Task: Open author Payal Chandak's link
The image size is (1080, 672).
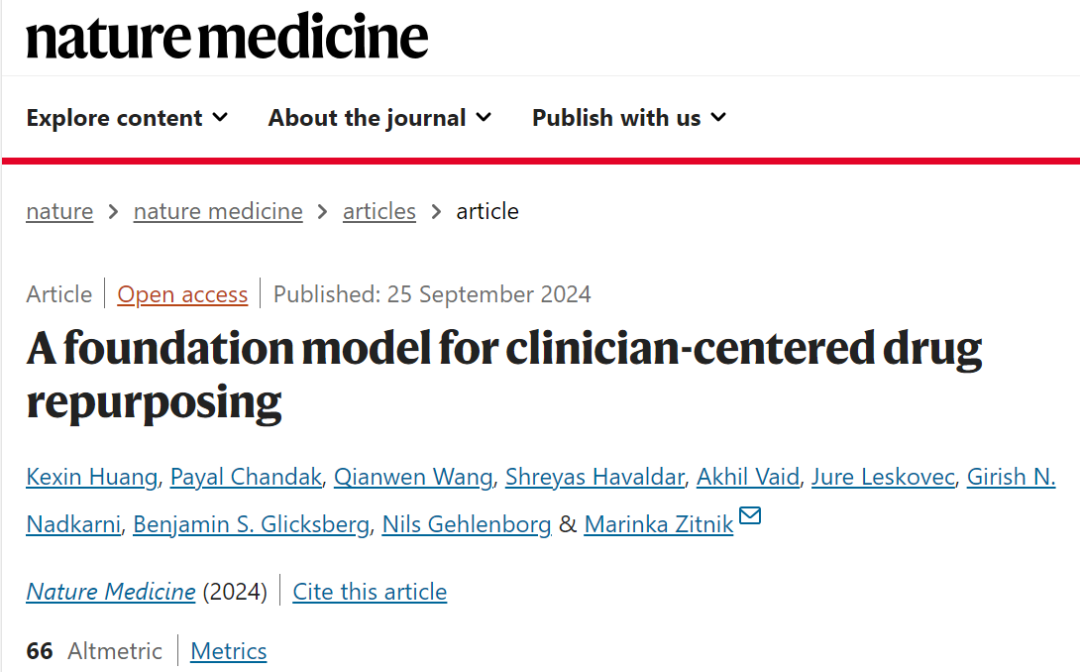Action: (x=246, y=476)
